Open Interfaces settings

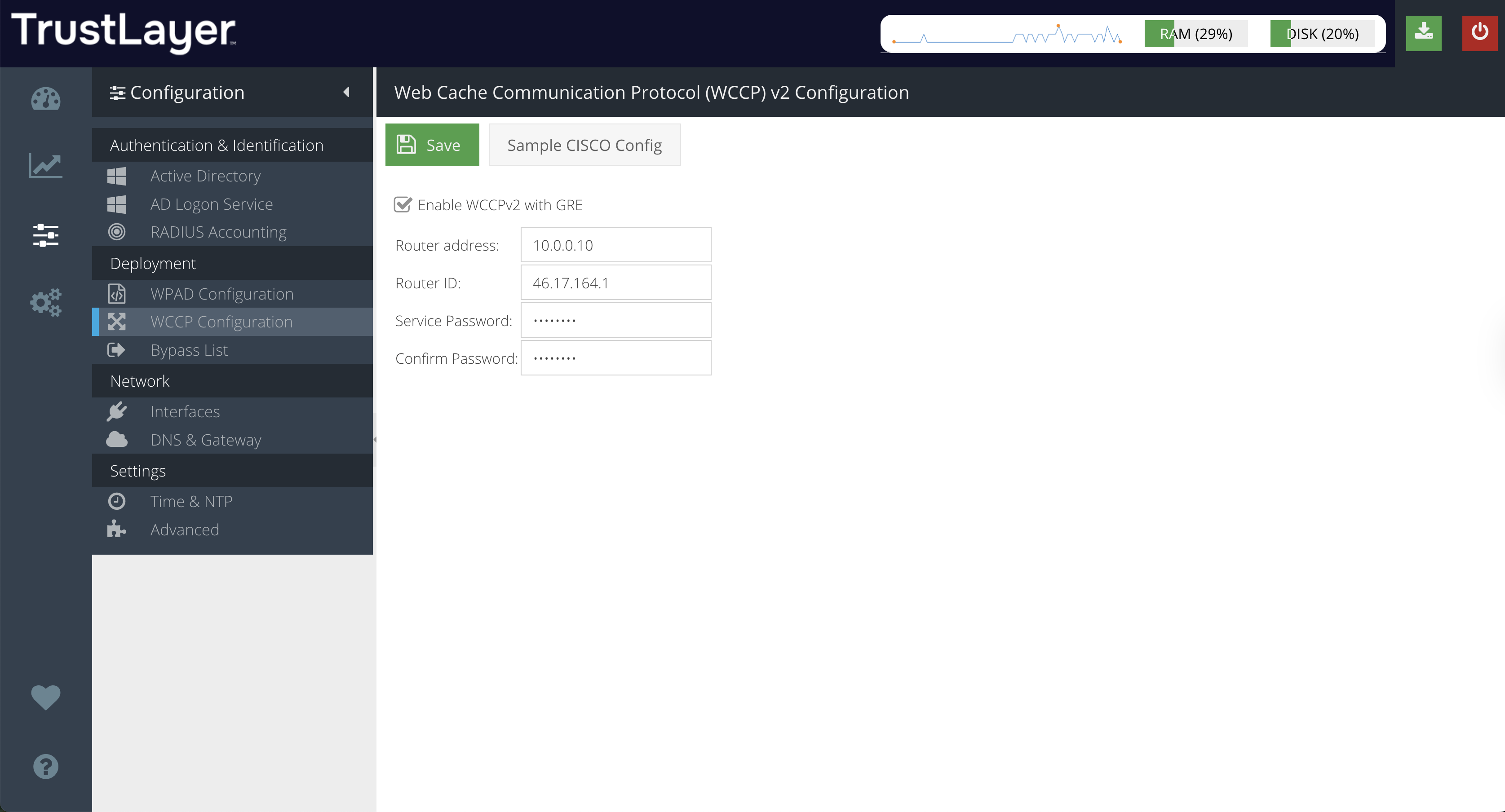[232, 411]
